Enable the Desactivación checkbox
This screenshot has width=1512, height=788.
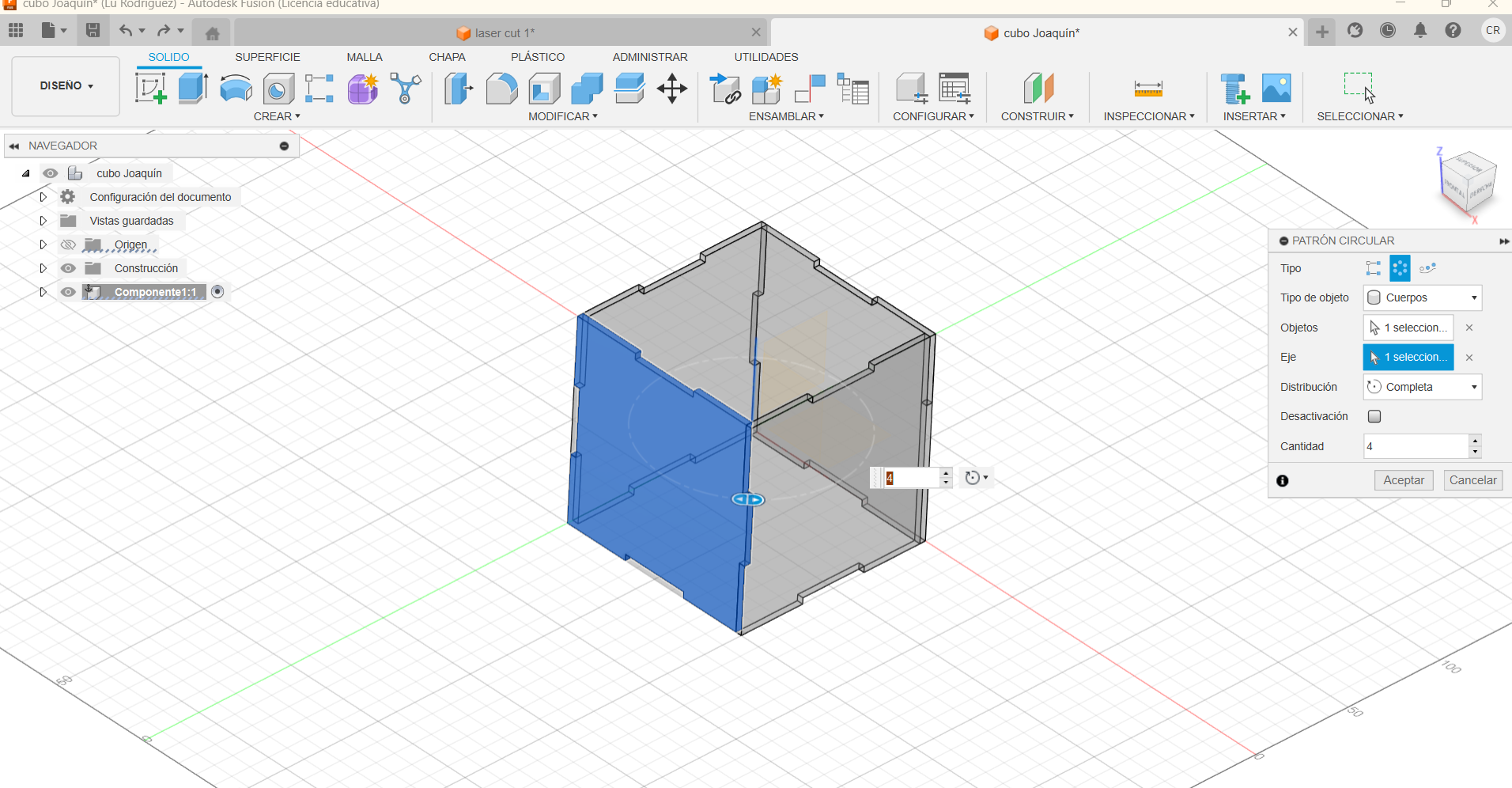[1374, 416]
